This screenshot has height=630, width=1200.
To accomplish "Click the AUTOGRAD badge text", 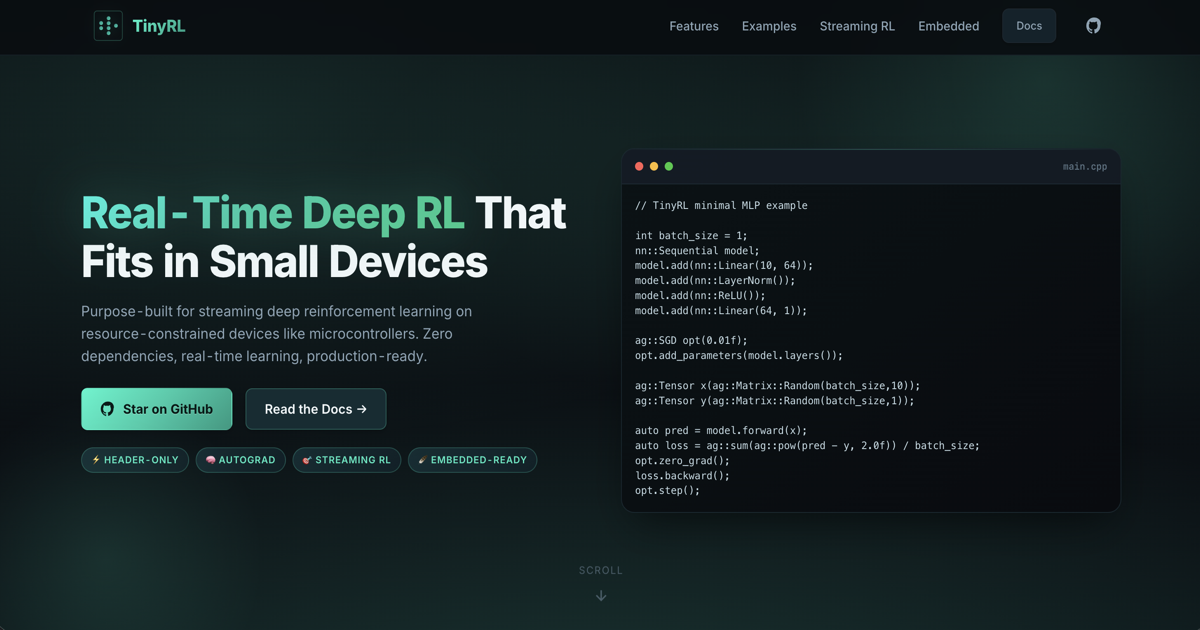I will pos(247,460).
